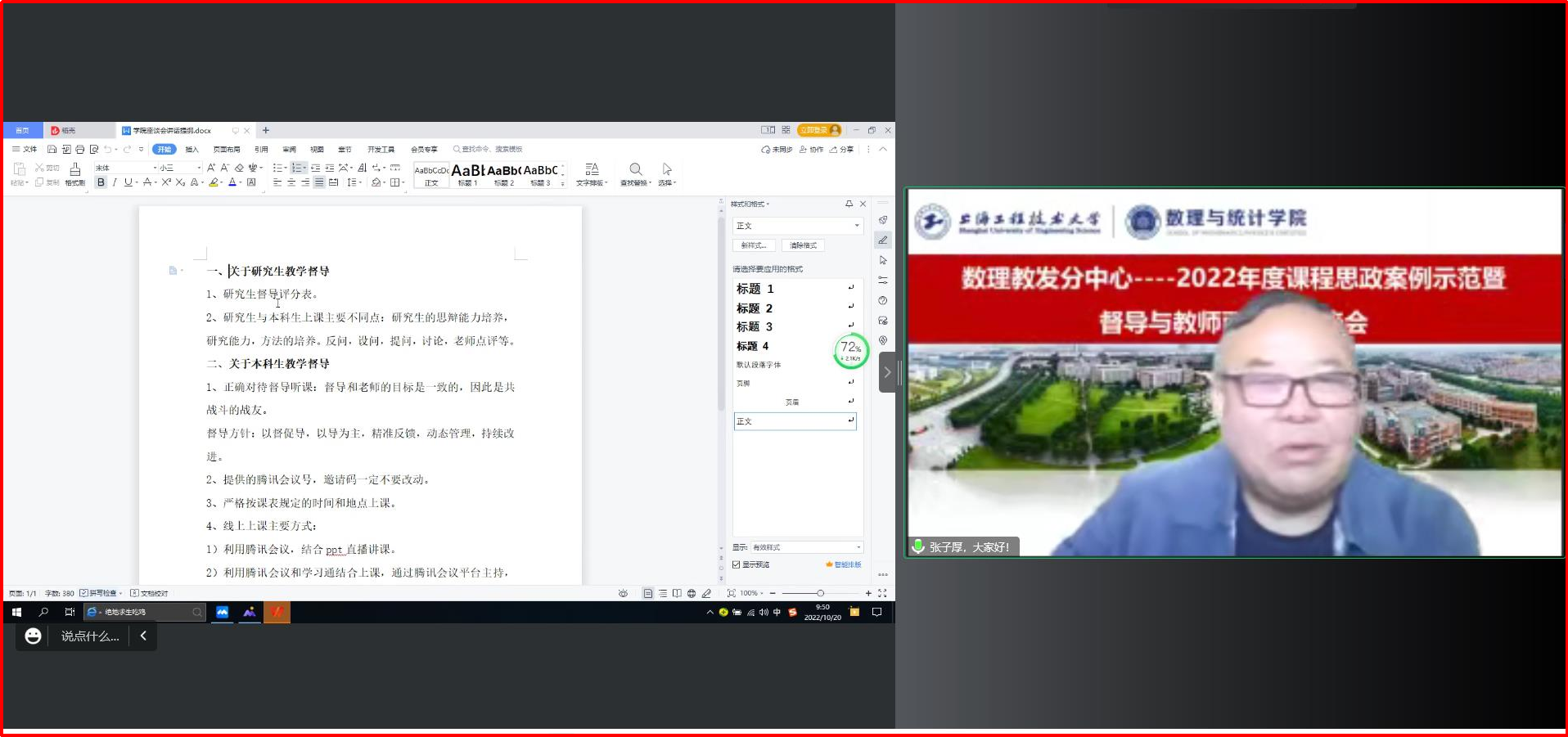The height and width of the screenshot is (737, 1568).
Task: Open the font name dropdown 宋体
Action: pos(126,168)
